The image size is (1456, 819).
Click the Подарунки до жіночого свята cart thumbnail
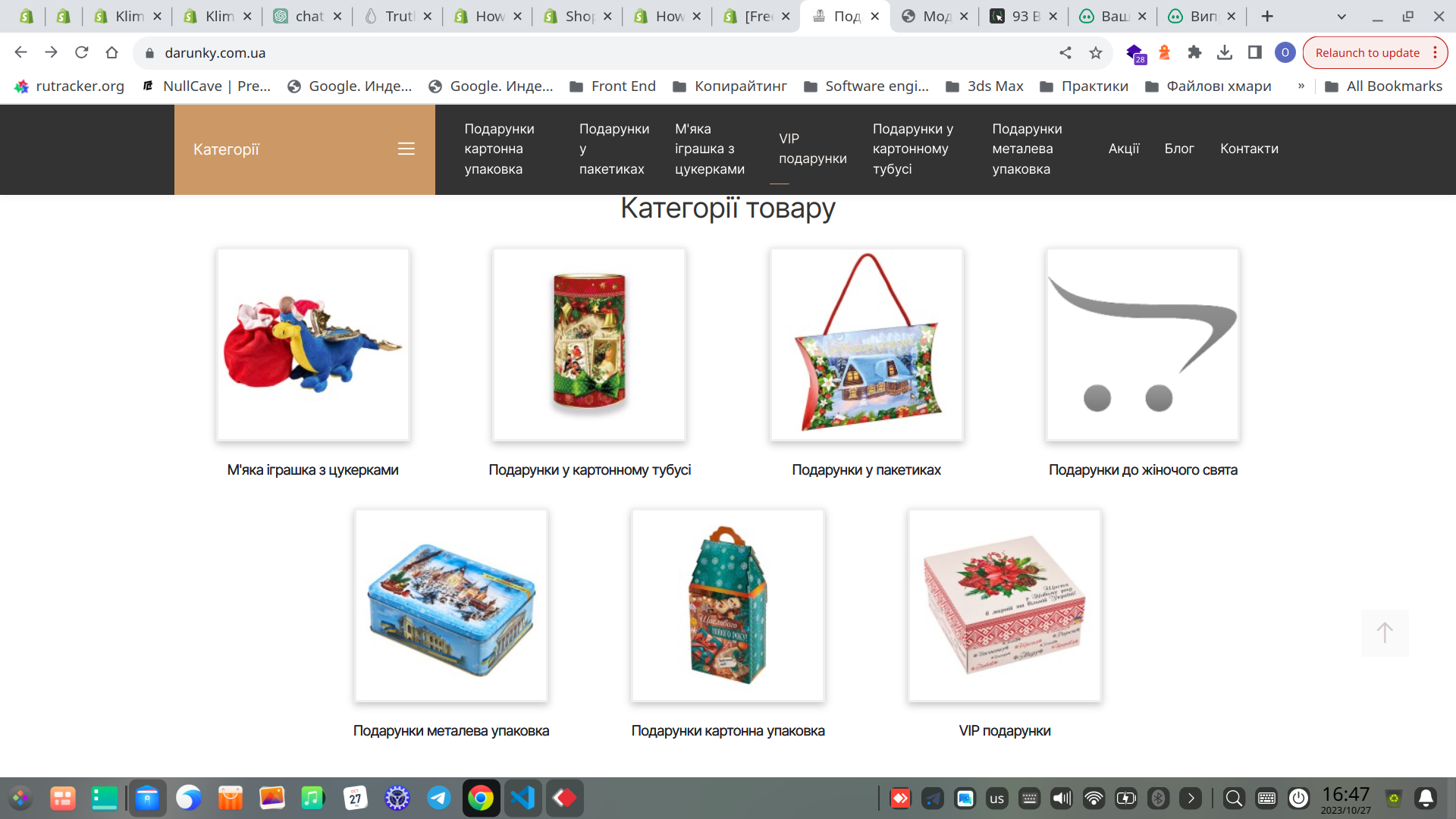1143,345
